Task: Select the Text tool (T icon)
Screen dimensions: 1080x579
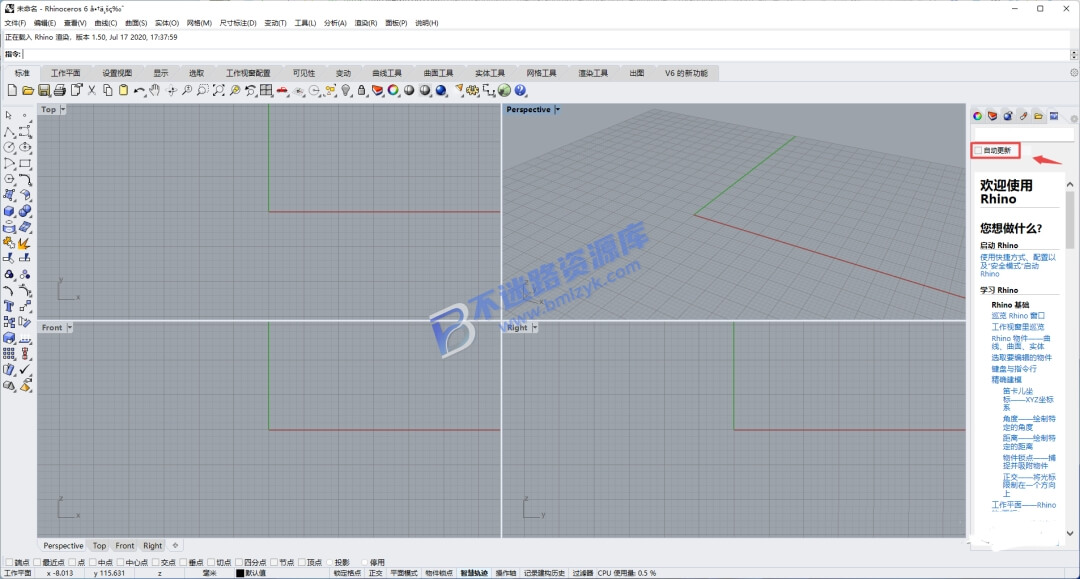Action: tap(9, 306)
